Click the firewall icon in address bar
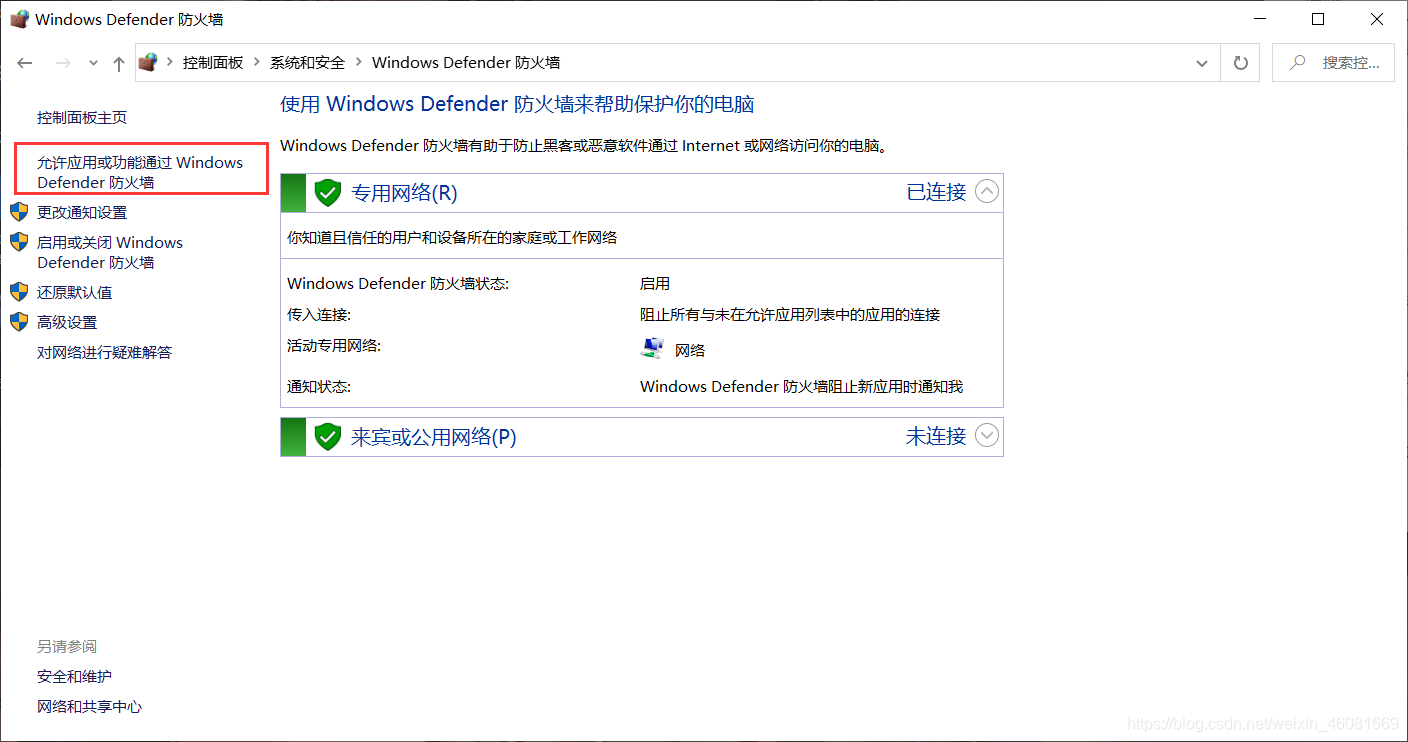The height and width of the screenshot is (742, 1408). coord(149,62)
